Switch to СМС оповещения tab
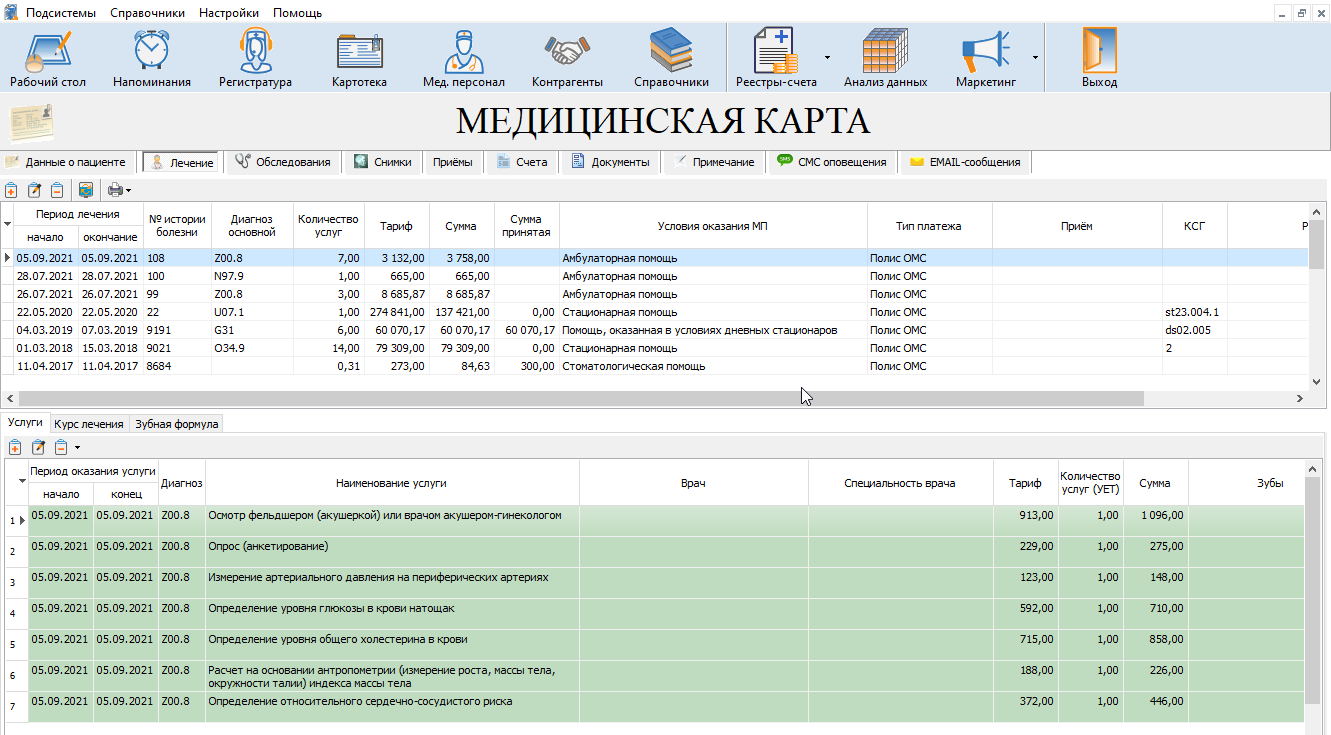 [832, 162]
